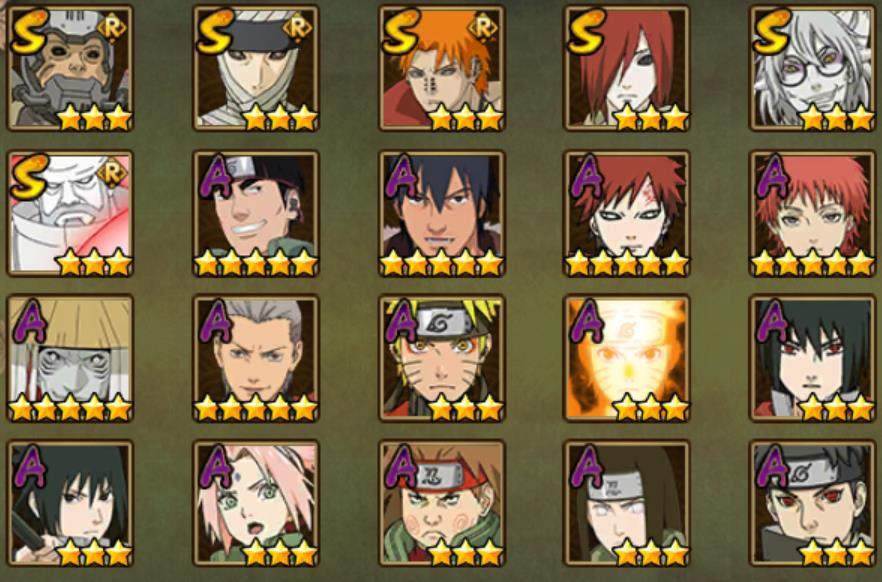
Task: Pick the long brown-haired white-eyed ninja
Action: coord(627,503)
